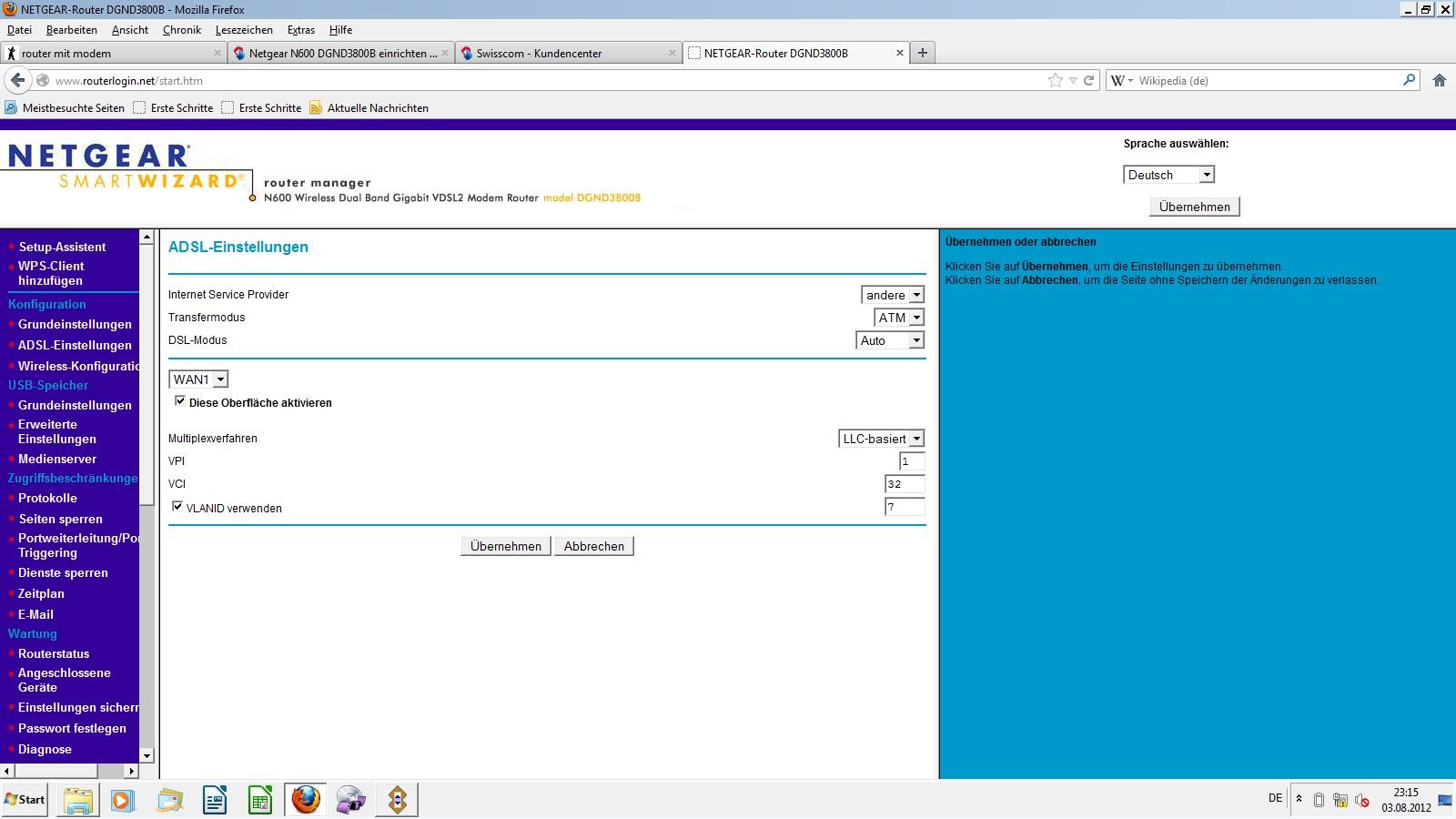Click the sidebar scroll down arrow

pyautogui.click(x=147, y=755)
